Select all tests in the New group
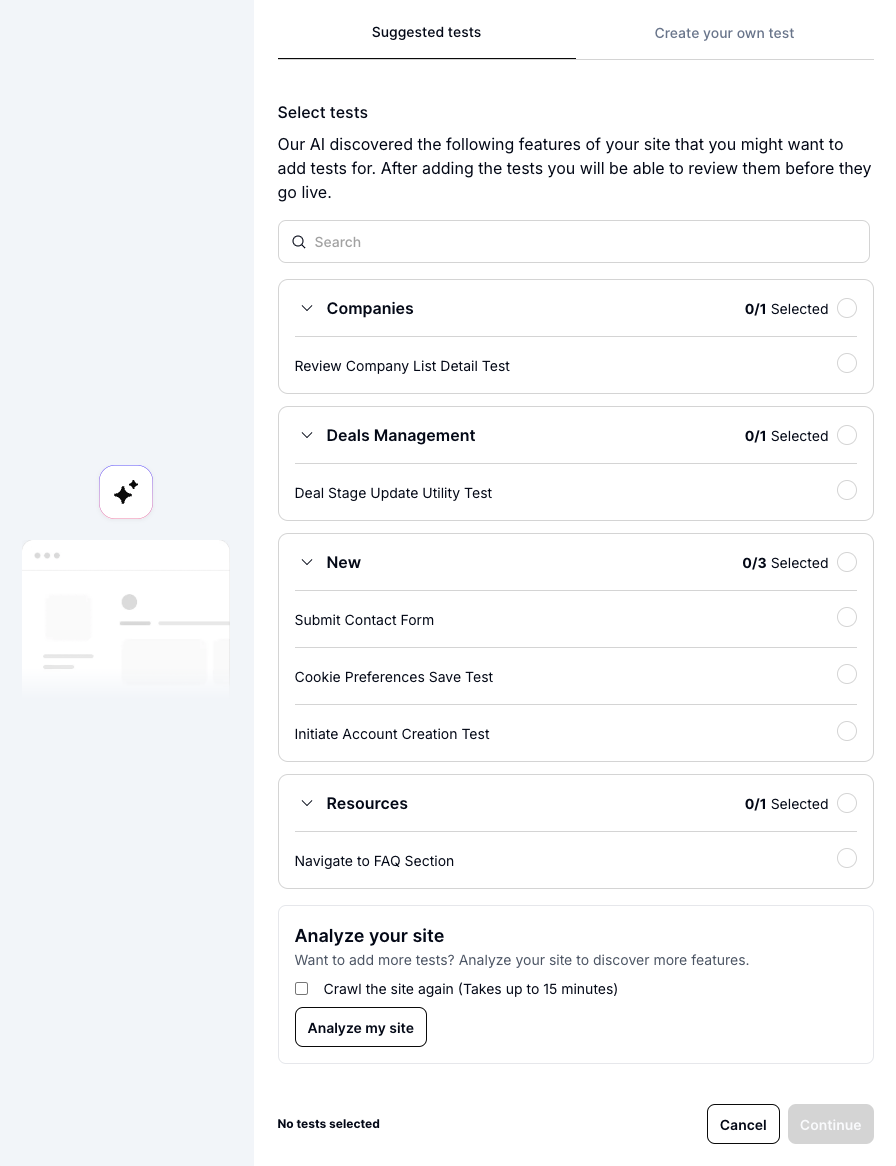Image resolution: width=896 pixels, height=1166 pixels. point(847,562)
